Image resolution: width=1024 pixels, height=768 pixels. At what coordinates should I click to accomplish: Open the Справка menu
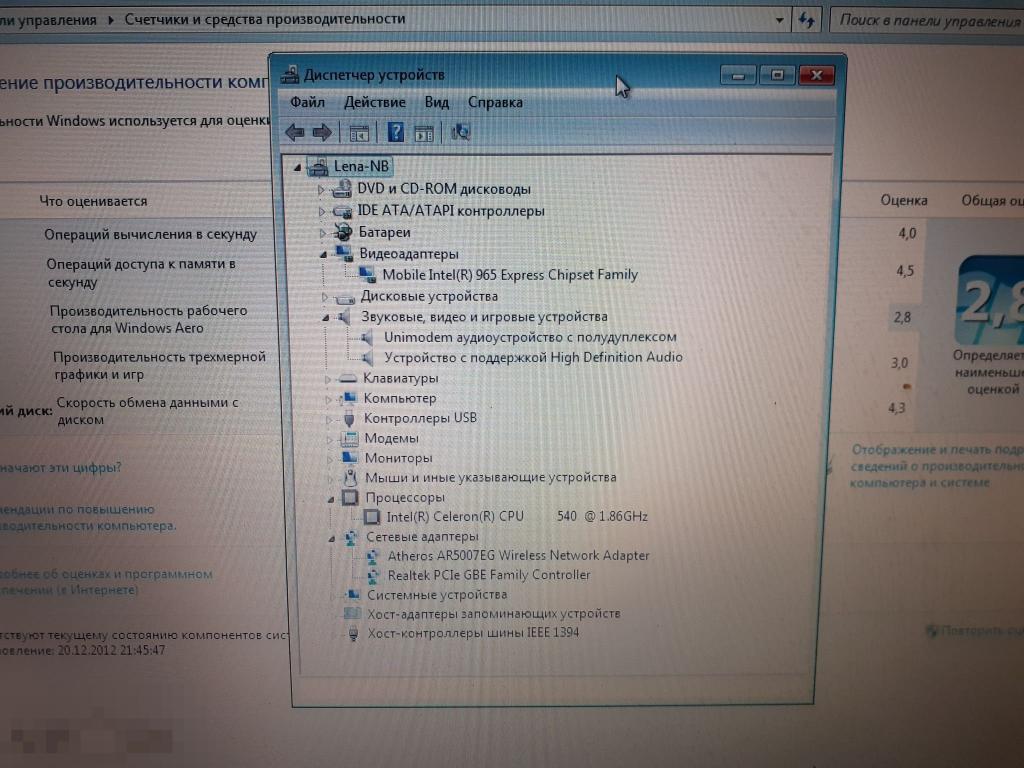point(495,103)
